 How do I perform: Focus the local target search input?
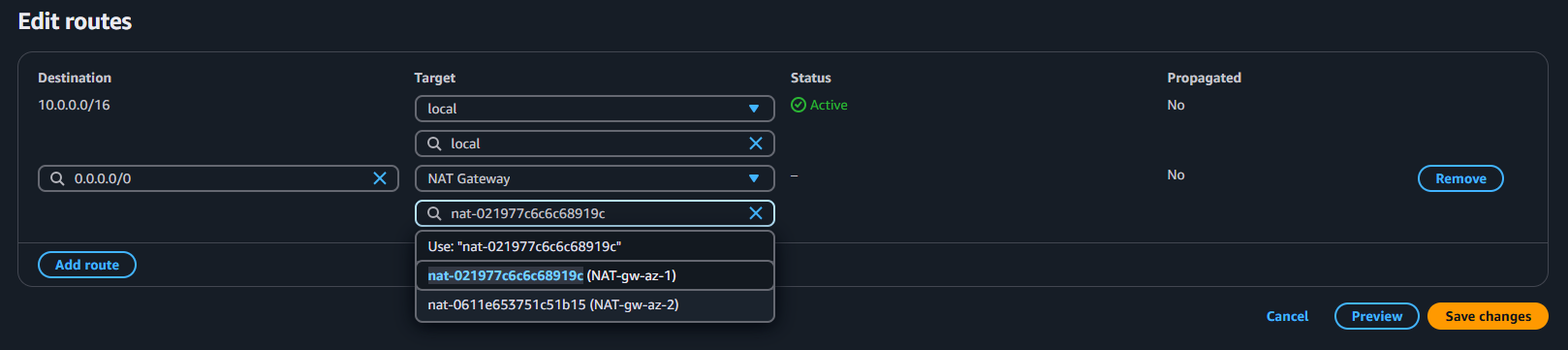595,143
